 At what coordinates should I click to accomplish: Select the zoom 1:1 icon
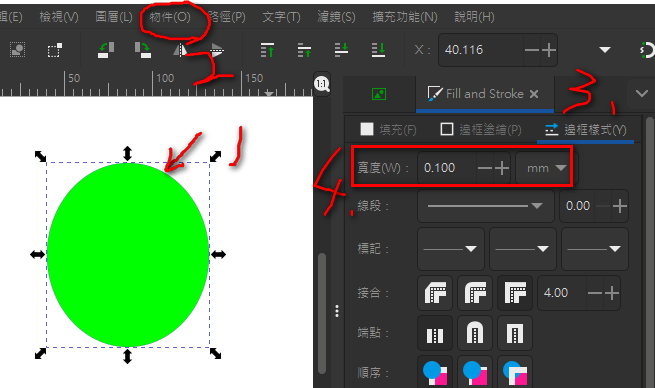pyautogui.click(x=322, y=84)
